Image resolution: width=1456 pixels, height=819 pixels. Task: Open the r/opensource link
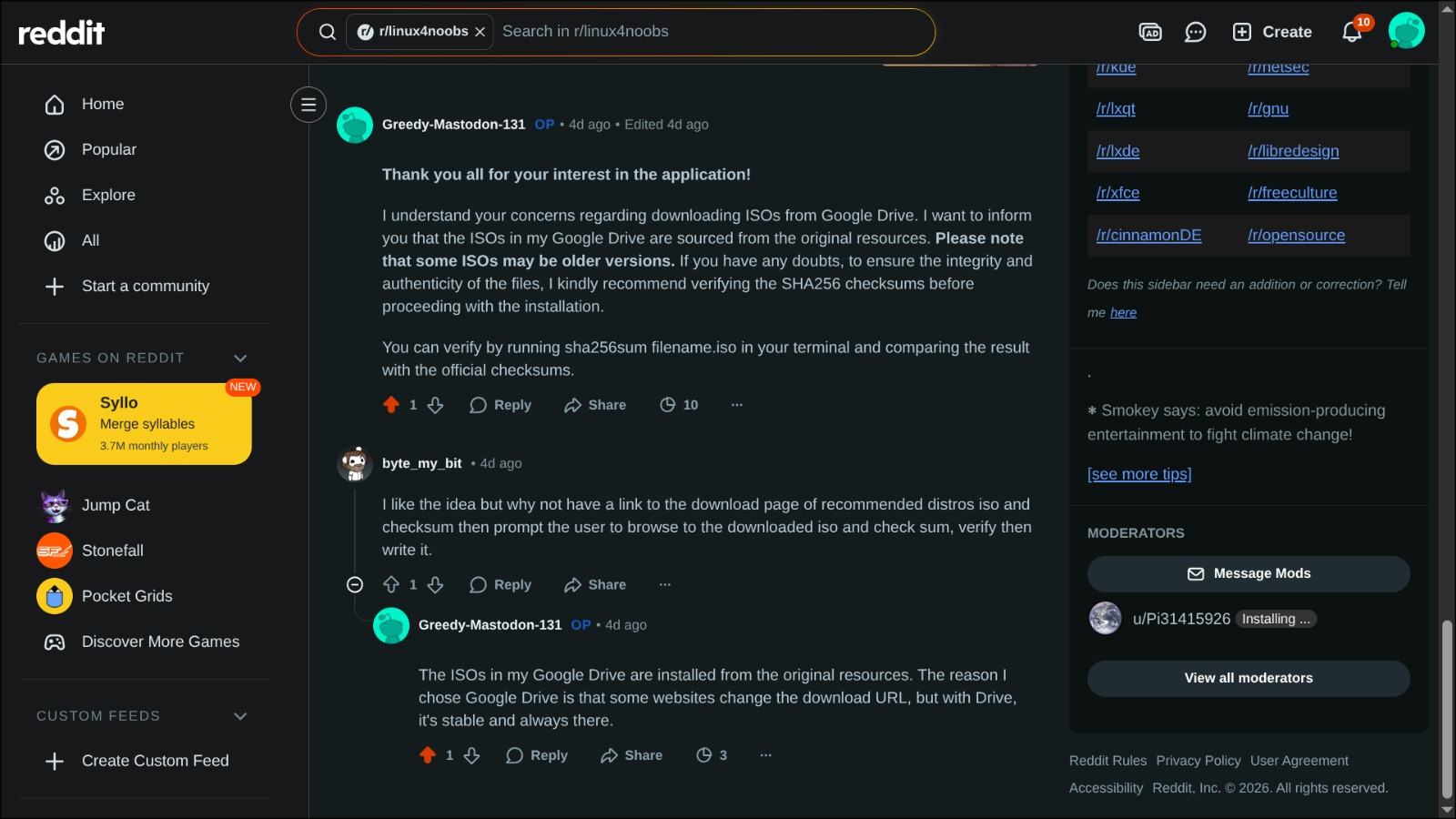1296,236
